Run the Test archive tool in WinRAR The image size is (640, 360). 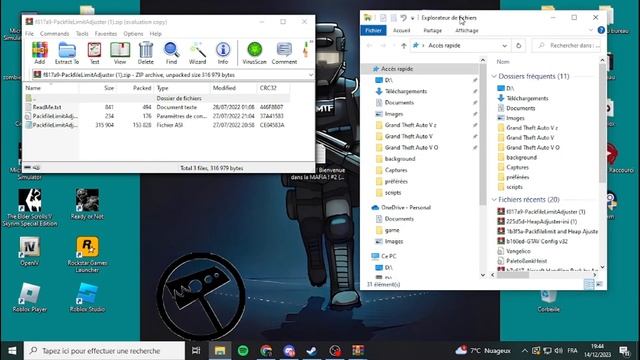point(94,53)
